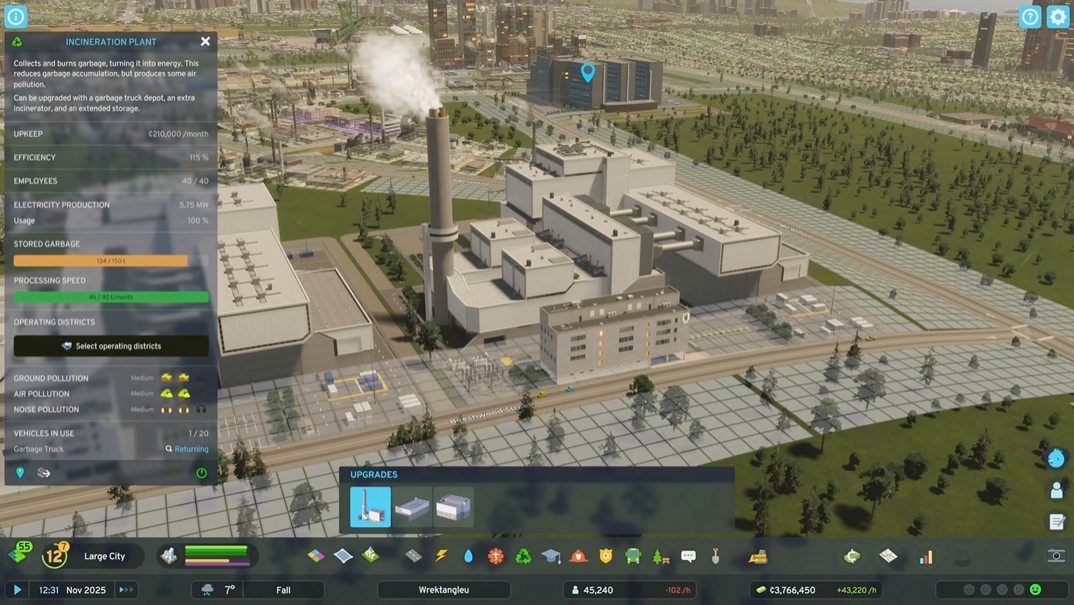Image resolution: width=1074 pixels, height=605 pixels.
Task: Click the -102 /h population change
Action: pyautogui.click(x=677, y=589)
